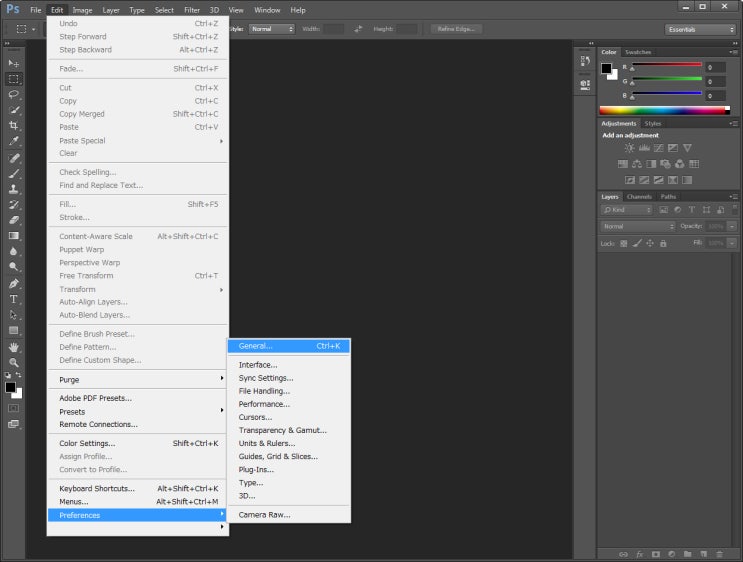The width and height of the screenshot is (743, 562).
Task: Add a Curves adjustment
Action: tap(659, 148)
